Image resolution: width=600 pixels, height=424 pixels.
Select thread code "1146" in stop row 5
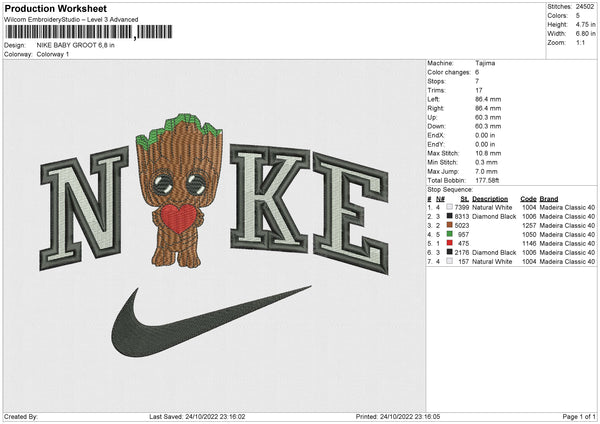(529, 243)
